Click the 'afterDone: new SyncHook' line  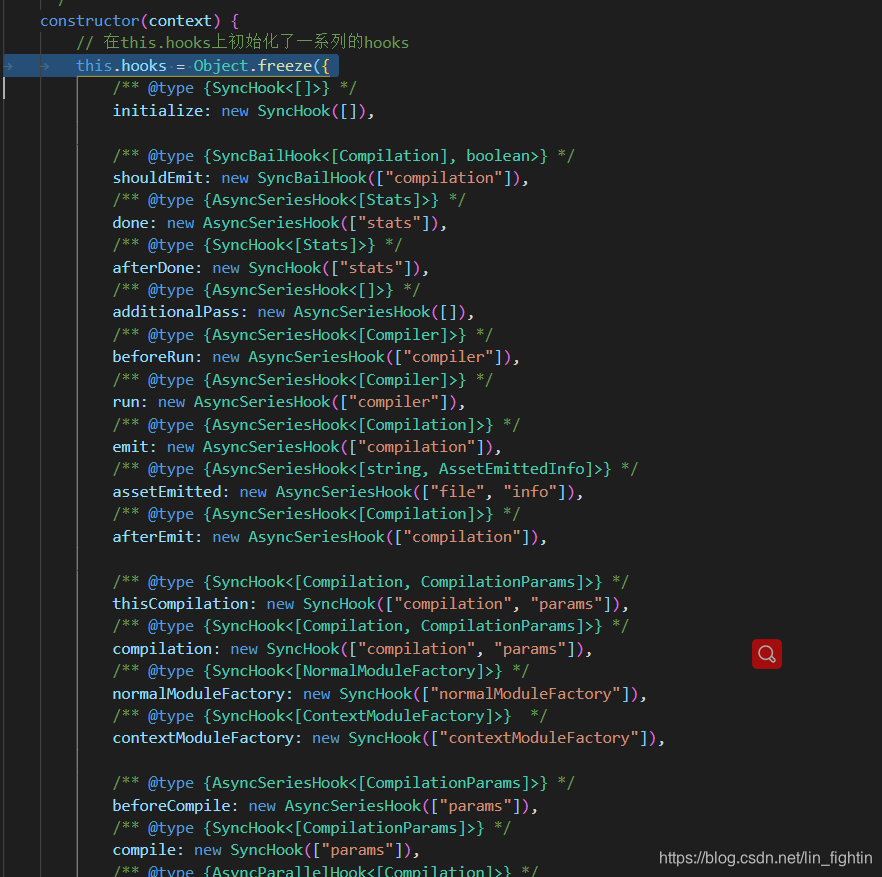pyautogui.click(x=271, y=268)
